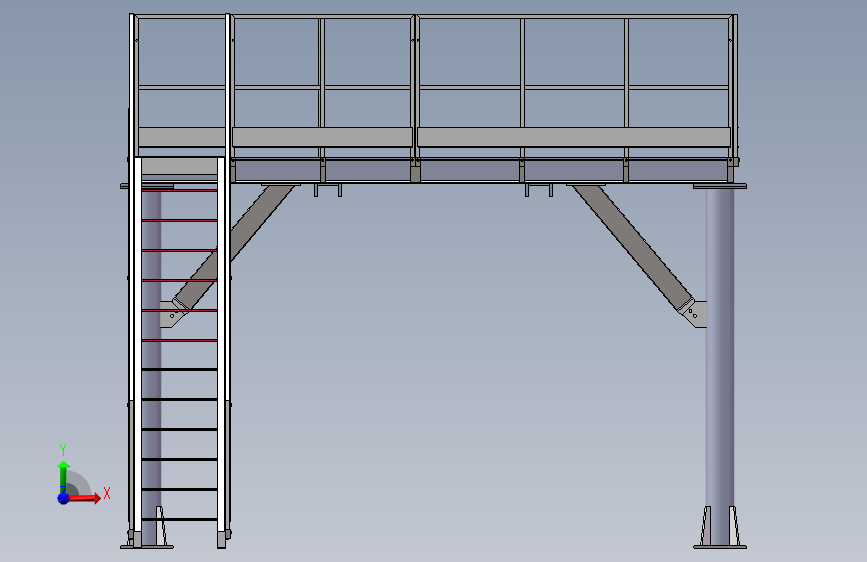Select the top red rung of the ladder
This screenshot has height=562, width=867.
pyautogui.click(x=179, y=190)
